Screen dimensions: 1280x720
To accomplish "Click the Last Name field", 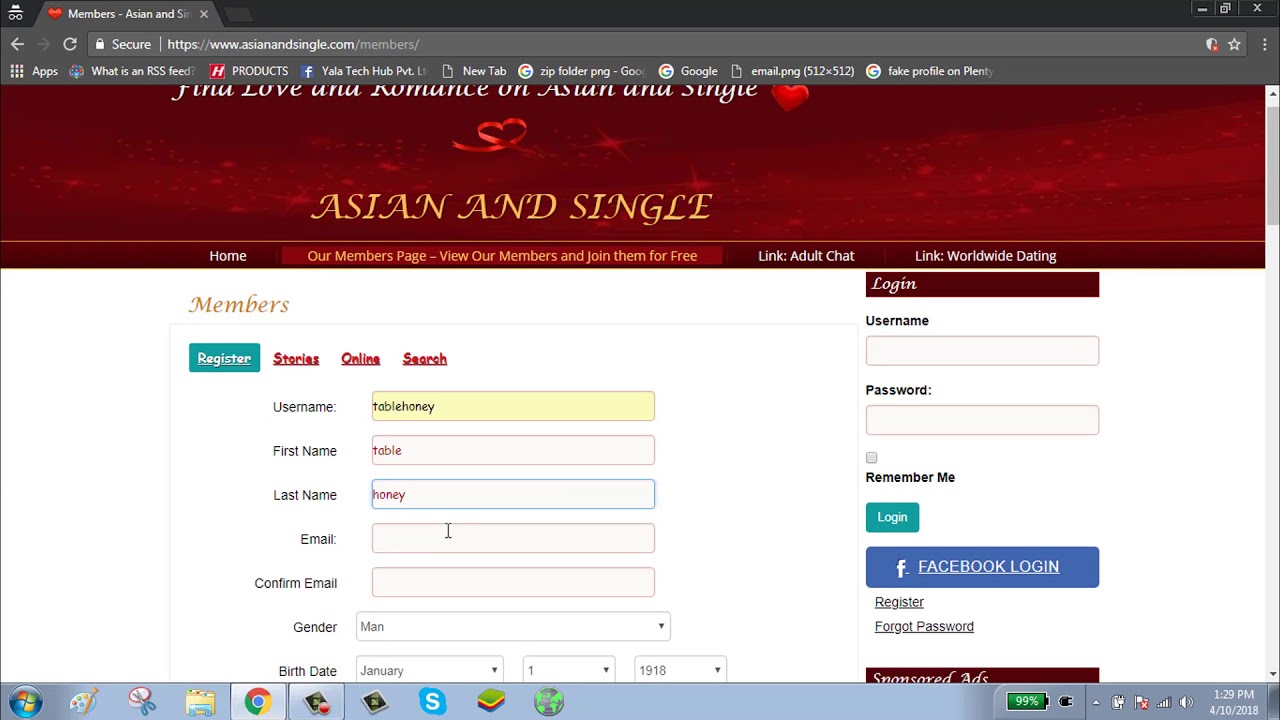I will pyautogui.click(x=513, y=494).
